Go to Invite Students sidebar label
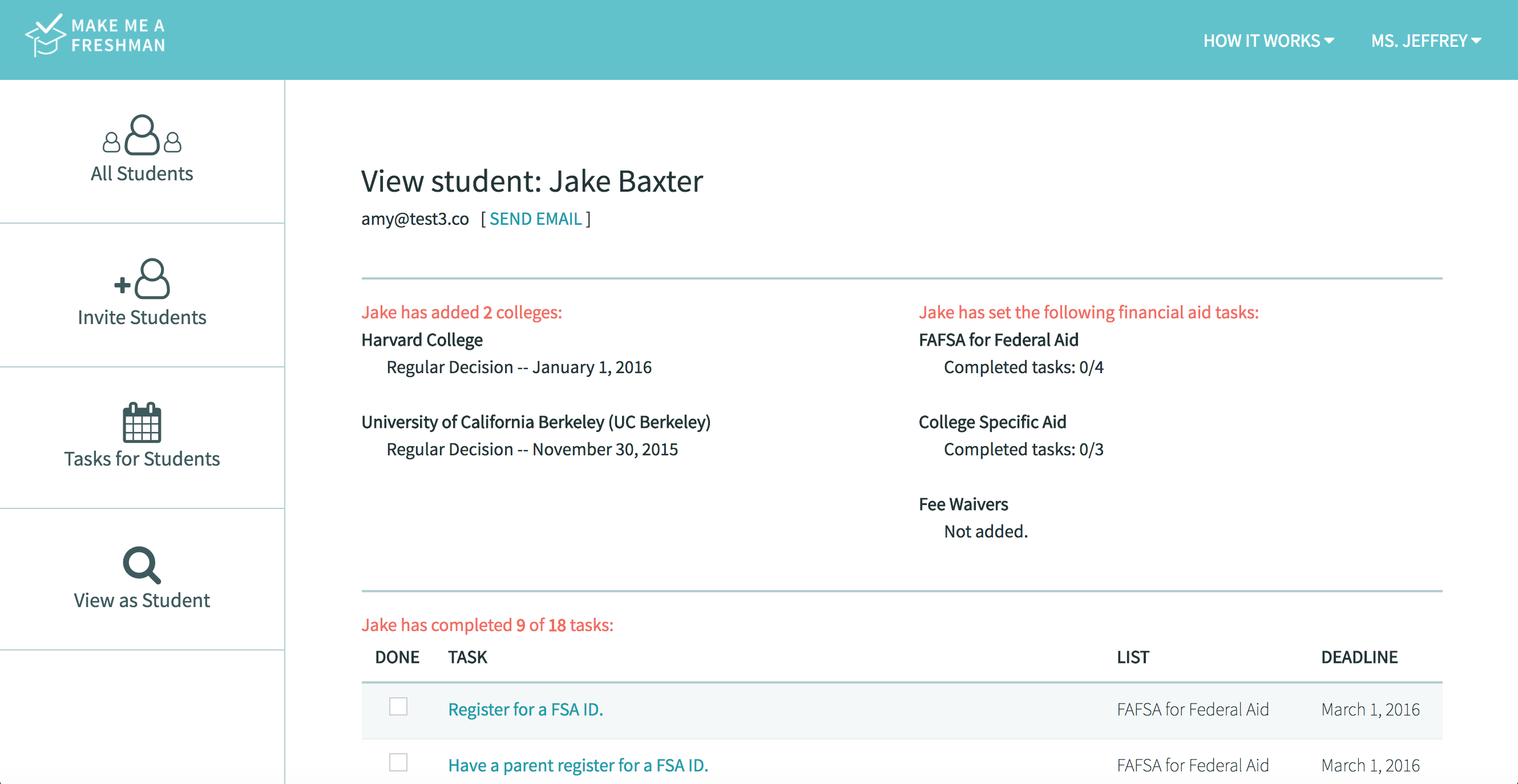Image resolution: width=1518 pixels, height=784 pixels. click(x=142, y=317)
